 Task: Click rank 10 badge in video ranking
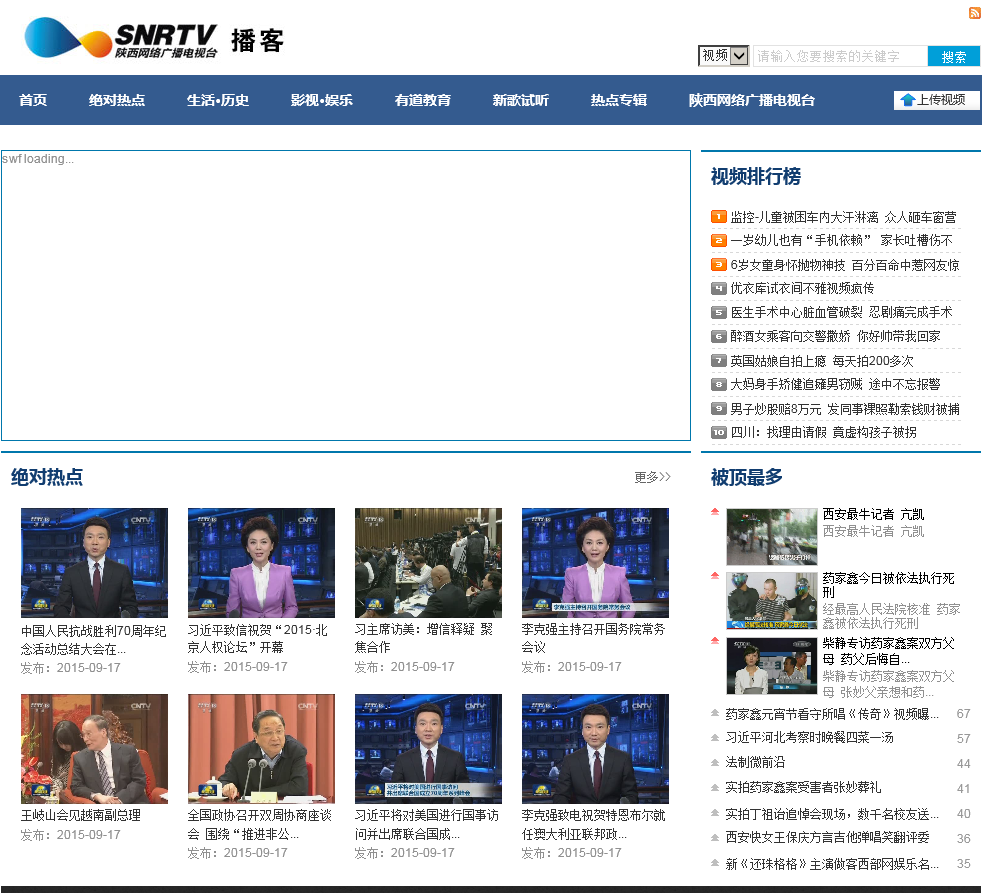pos(718,433)
